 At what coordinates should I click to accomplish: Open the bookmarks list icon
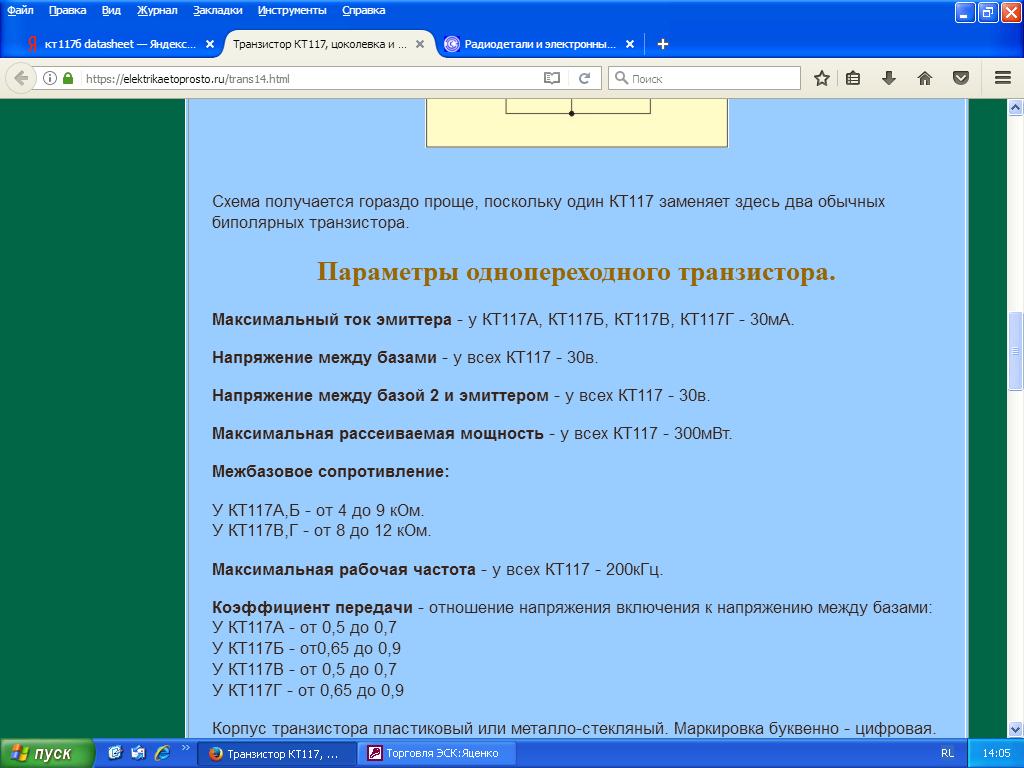[x=853, y=78]
